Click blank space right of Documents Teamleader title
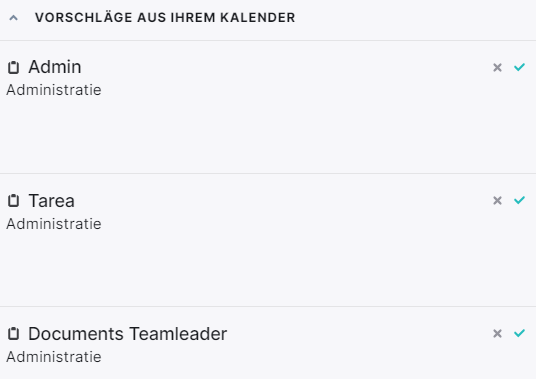Screen dimensions: 536x379 click(359, 334)
